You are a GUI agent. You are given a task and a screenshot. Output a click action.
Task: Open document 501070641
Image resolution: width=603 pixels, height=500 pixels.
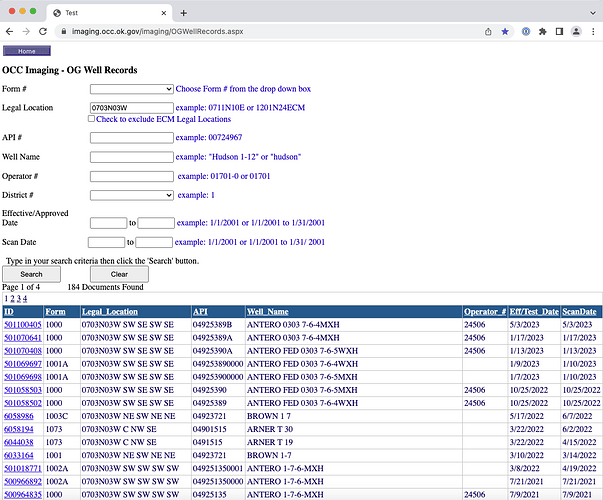click(x=23, y=338)
